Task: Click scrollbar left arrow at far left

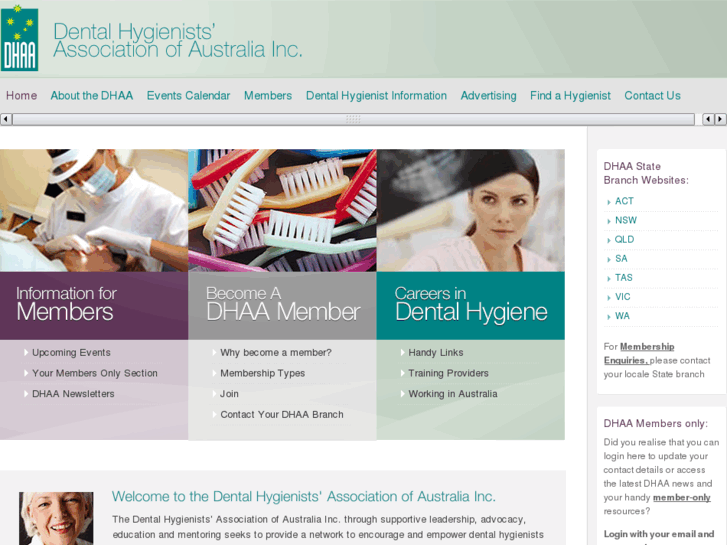Action: (6, 119)
